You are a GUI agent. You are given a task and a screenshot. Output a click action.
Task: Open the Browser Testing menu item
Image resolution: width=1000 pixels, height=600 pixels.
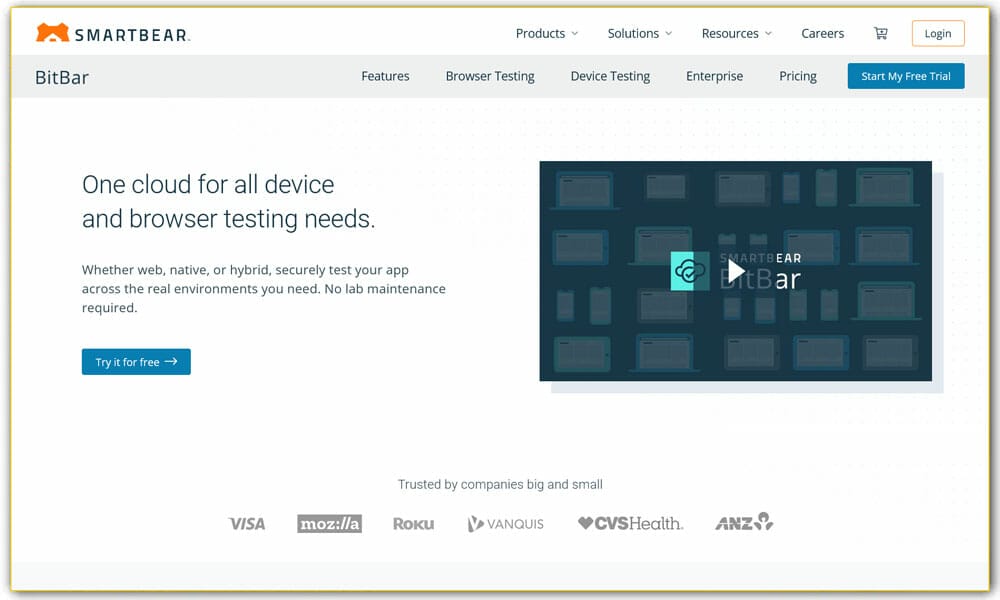[490, 76]
